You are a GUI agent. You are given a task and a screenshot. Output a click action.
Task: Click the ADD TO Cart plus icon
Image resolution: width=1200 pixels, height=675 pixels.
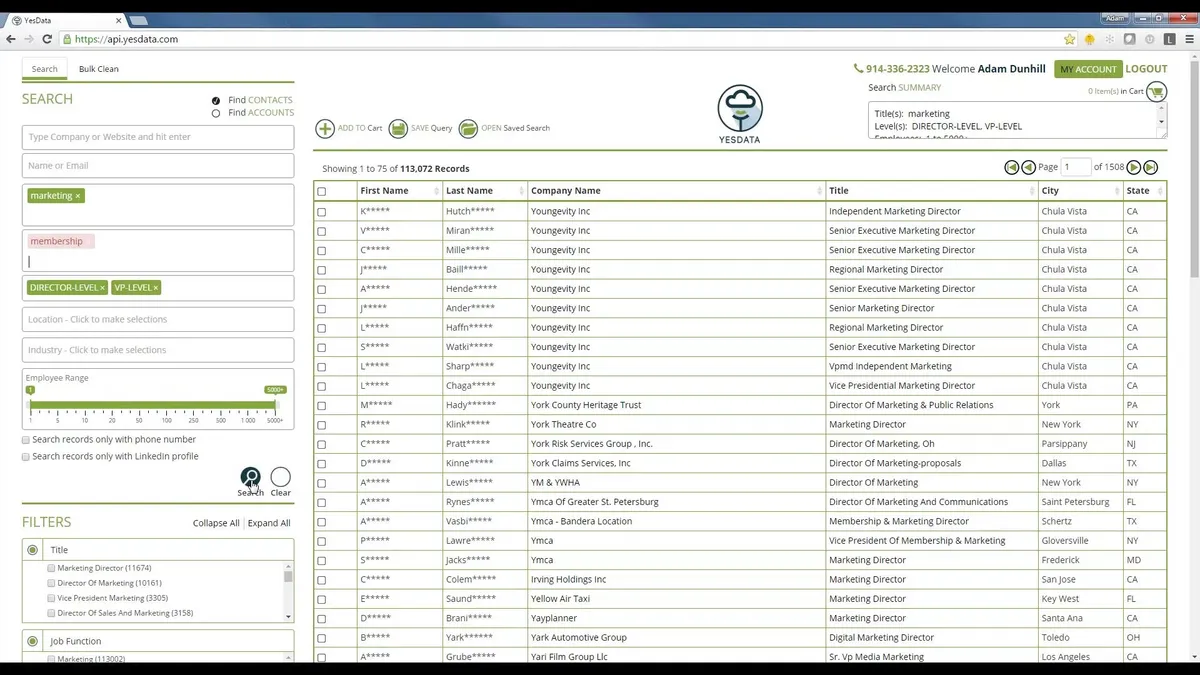click(x=325, y=128)
